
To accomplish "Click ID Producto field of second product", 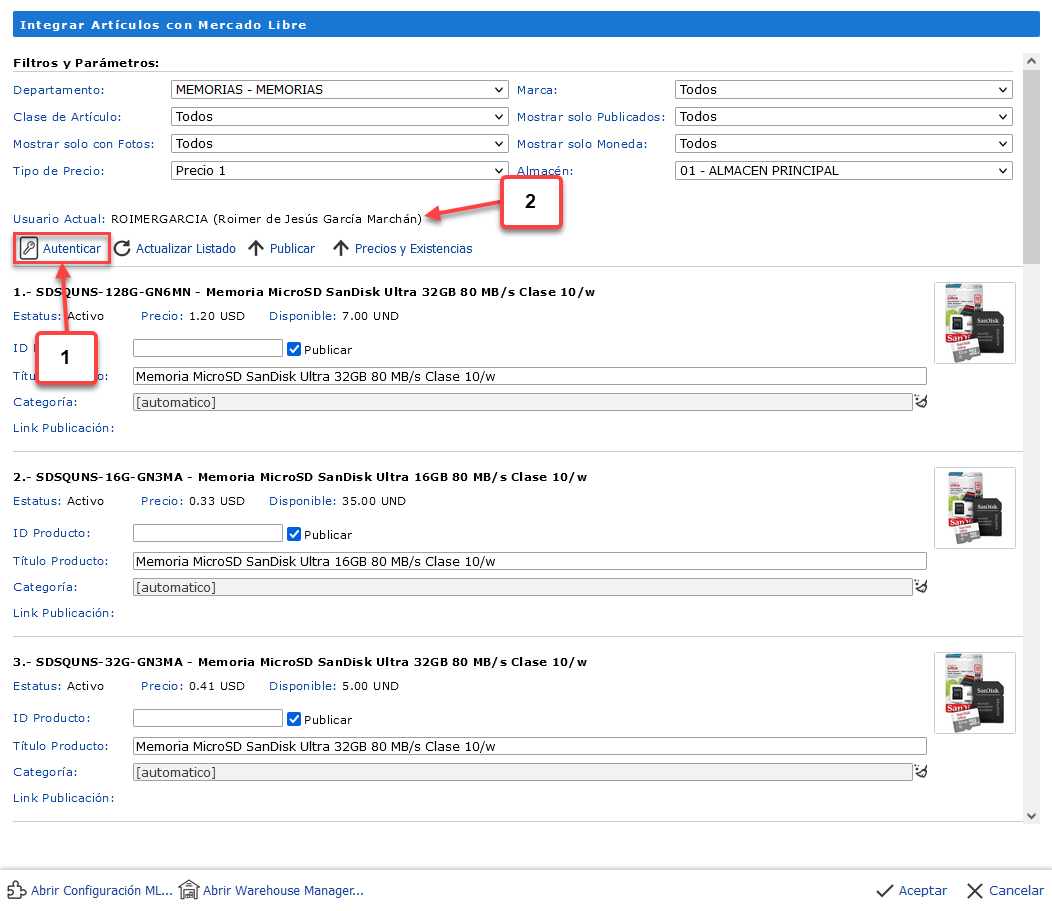I will [208, 533].
